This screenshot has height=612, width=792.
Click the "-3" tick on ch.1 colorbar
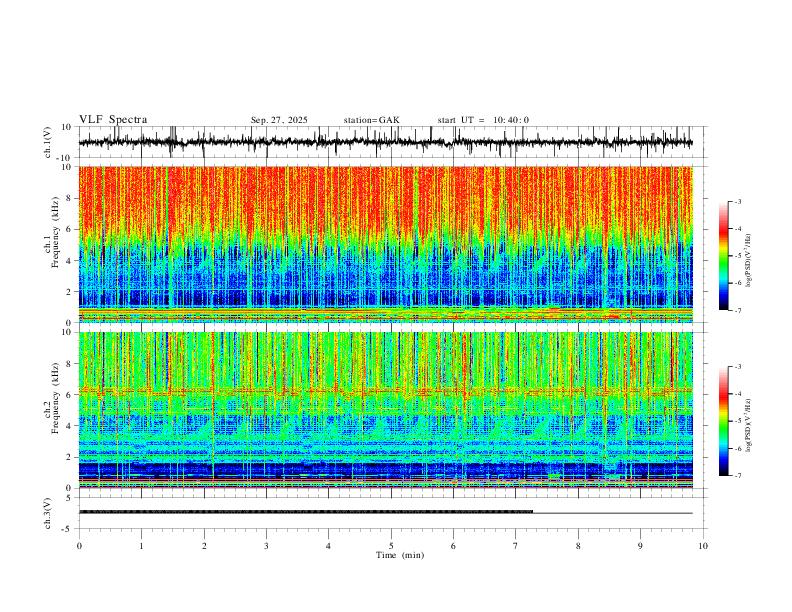coord(737,201)
